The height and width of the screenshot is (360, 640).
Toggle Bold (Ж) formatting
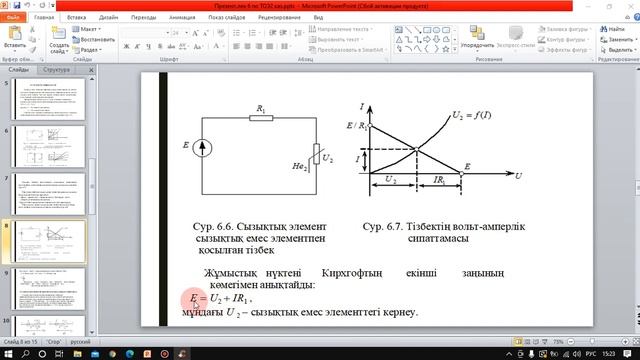127,47
